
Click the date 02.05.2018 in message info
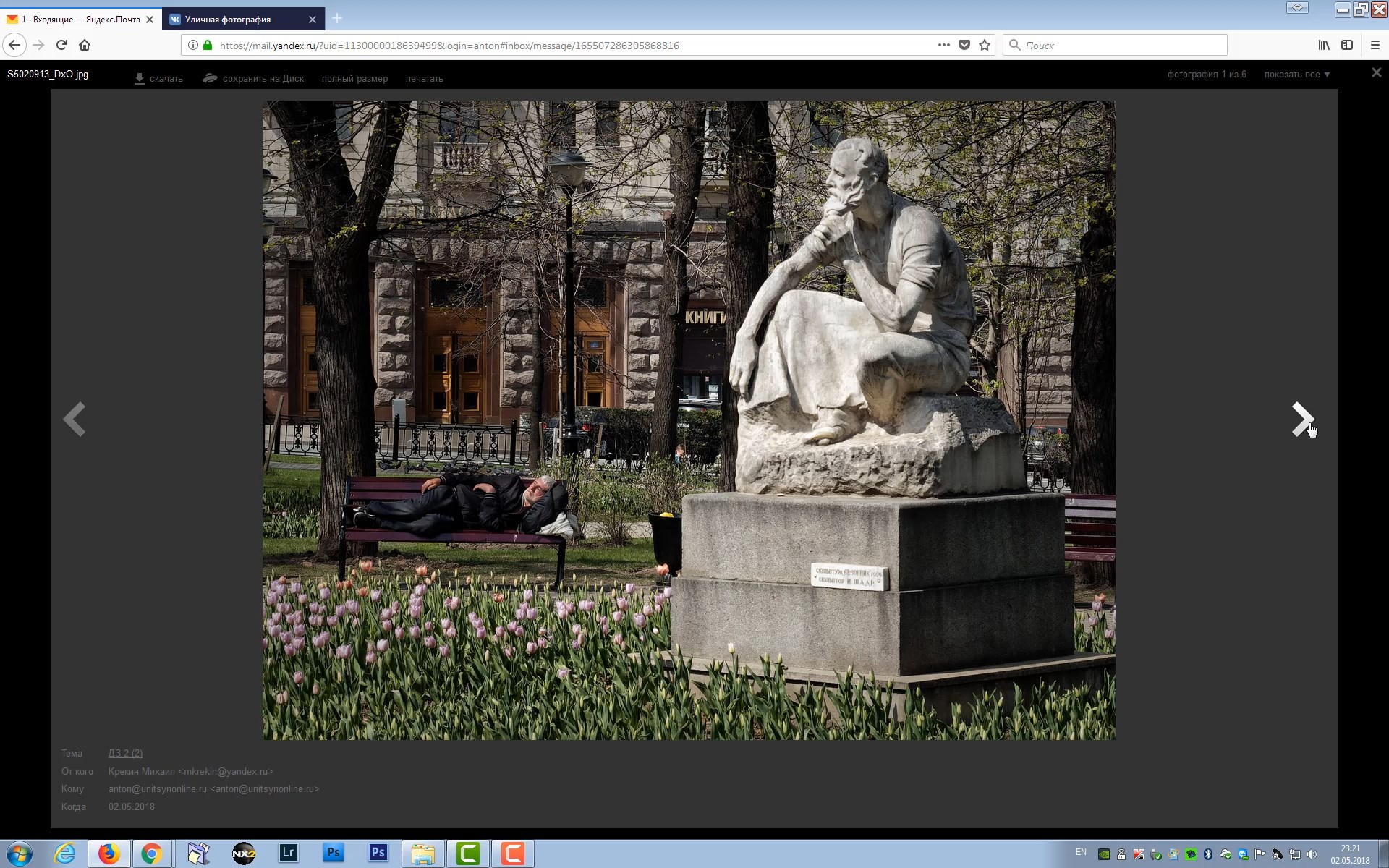click(x=132, y=807)
